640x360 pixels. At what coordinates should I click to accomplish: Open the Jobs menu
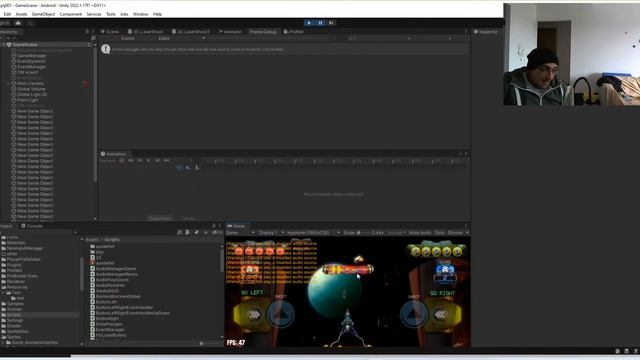[124, 14]
